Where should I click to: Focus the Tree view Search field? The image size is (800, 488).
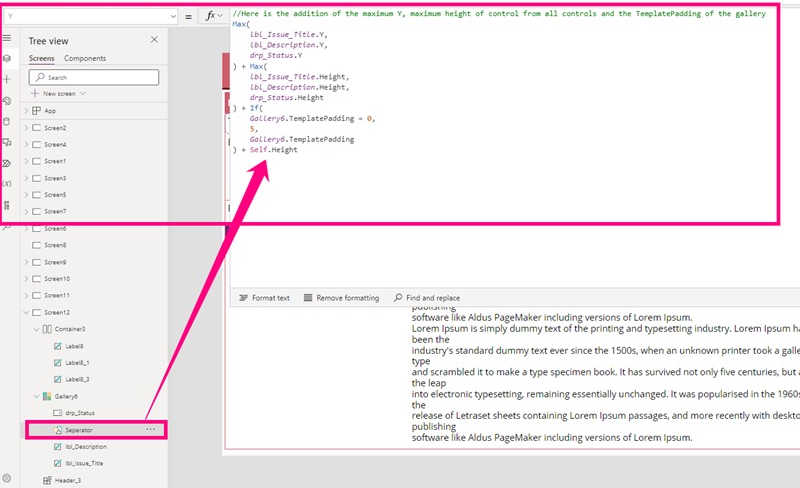tap(94, 77)
